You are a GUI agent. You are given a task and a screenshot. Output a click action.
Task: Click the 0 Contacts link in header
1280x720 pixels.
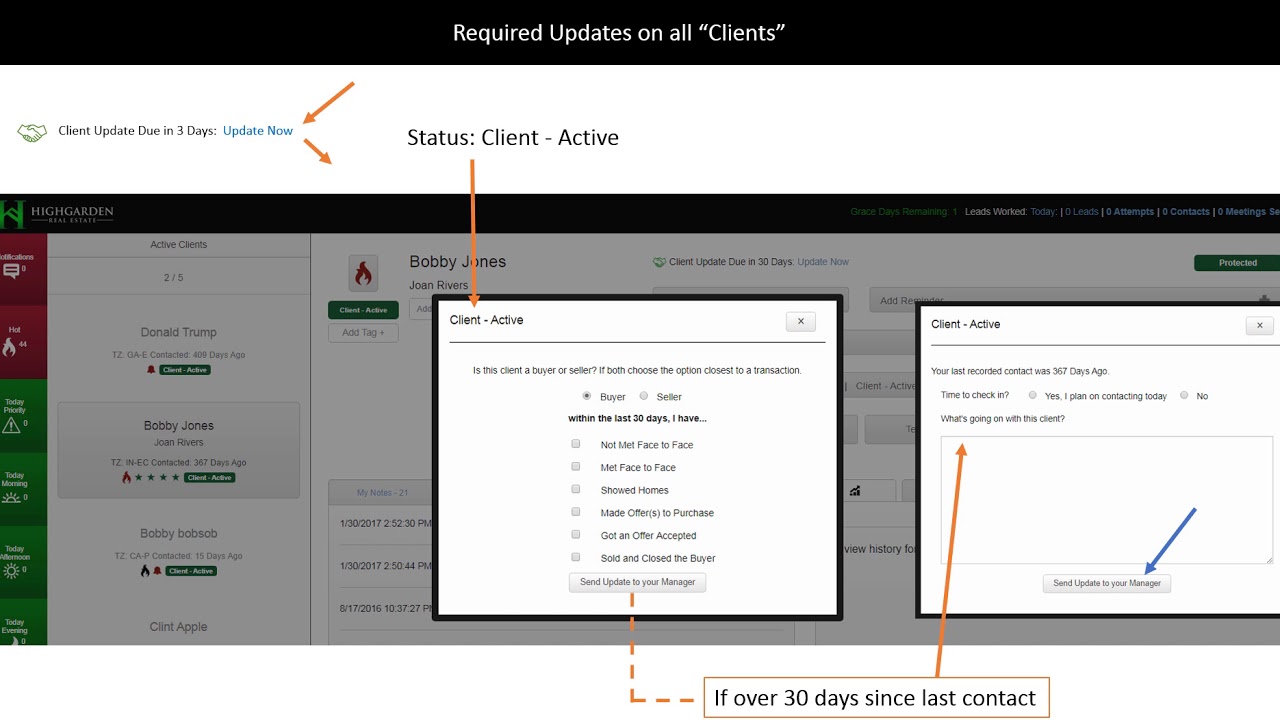coord(1187,212)
